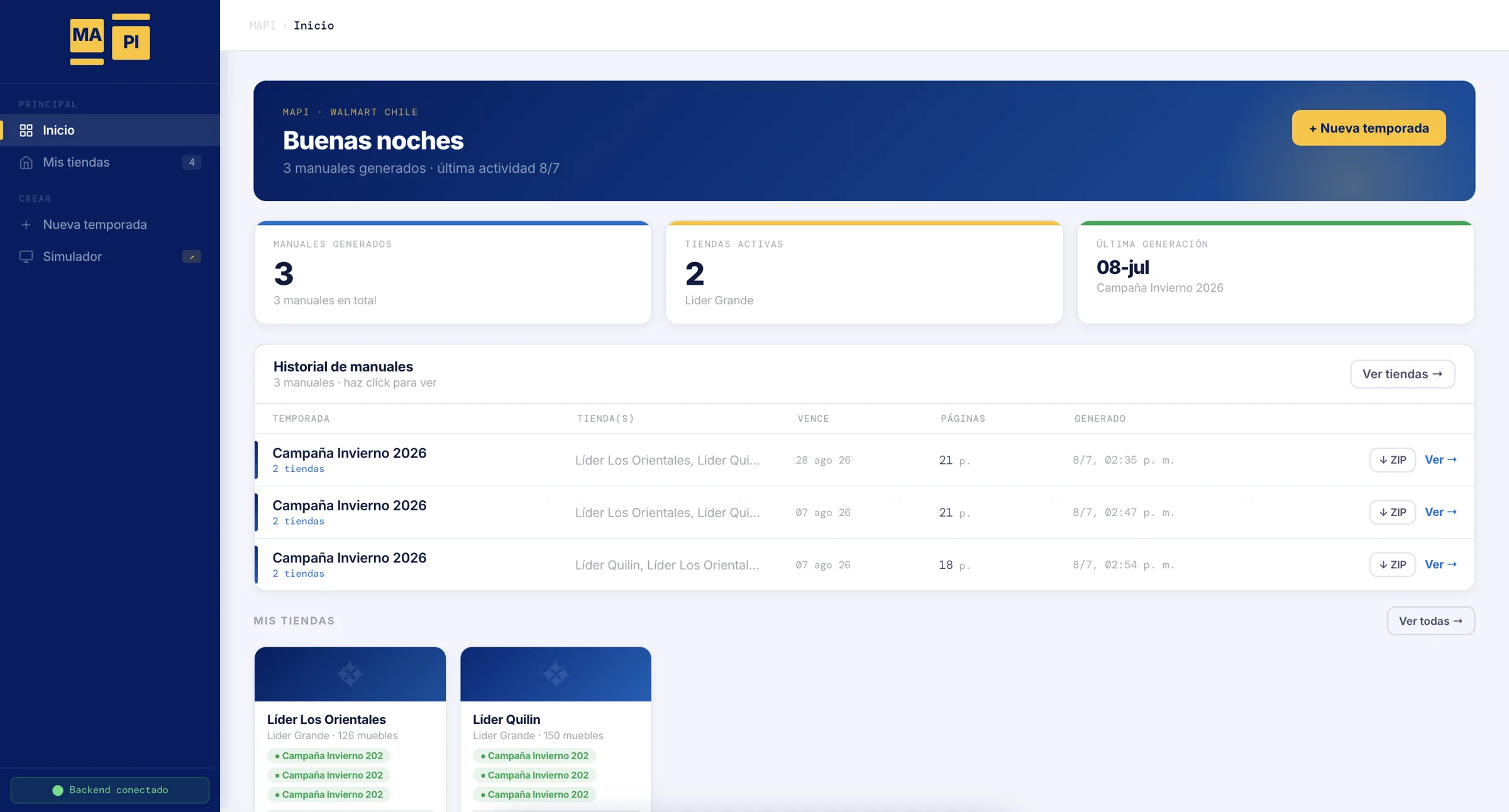Click the Líder Quilin store name
Screen dimensions: 1509x812
tap(506, 720)
